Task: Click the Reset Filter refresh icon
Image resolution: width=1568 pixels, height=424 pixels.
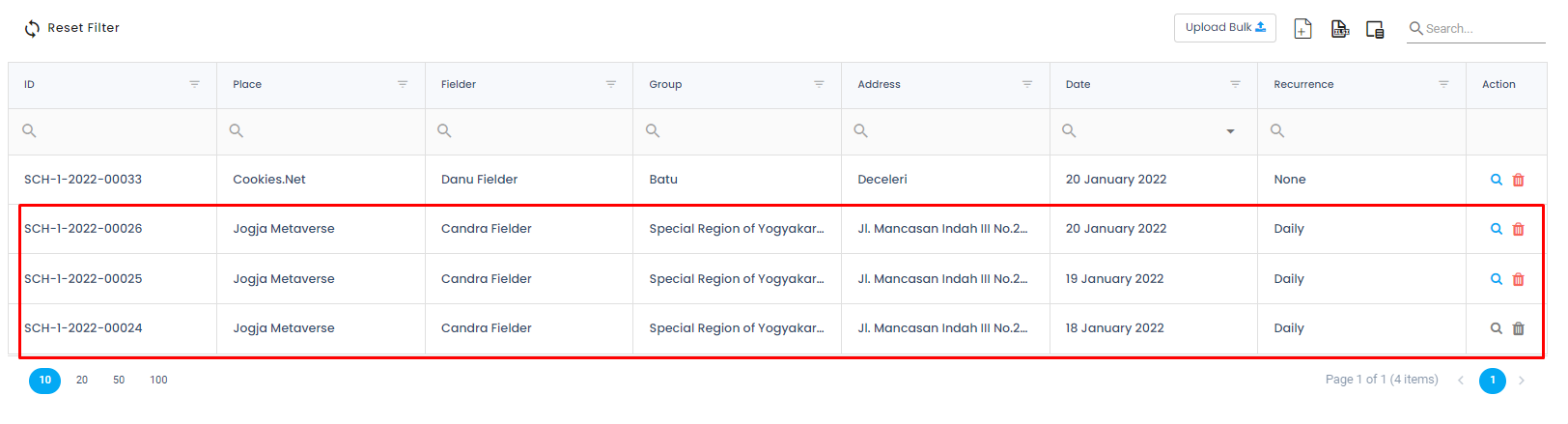Action: pyautogui.click(x=33, y=28)
